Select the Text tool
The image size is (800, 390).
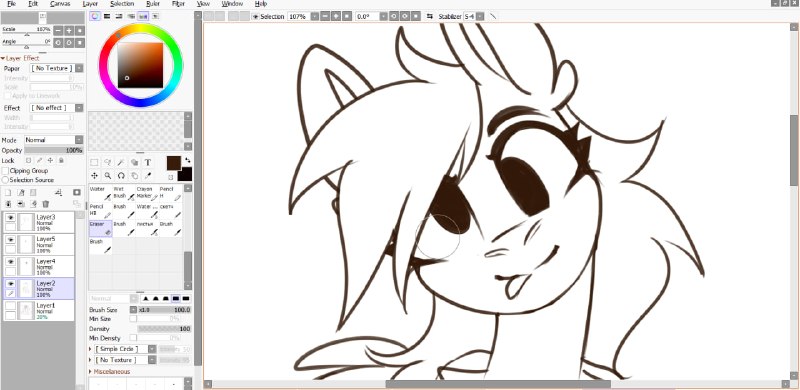click(x=147, y=163)
